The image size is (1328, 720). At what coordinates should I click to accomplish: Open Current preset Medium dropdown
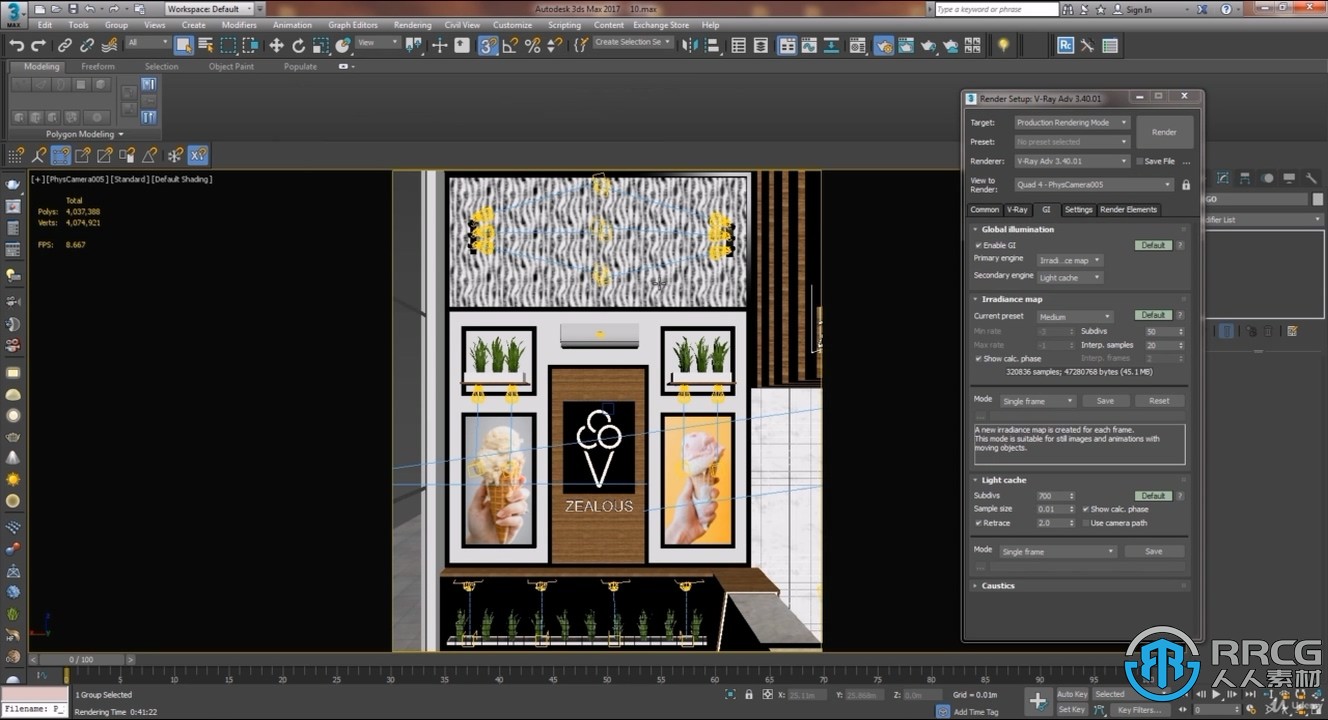pos(1075,316)
